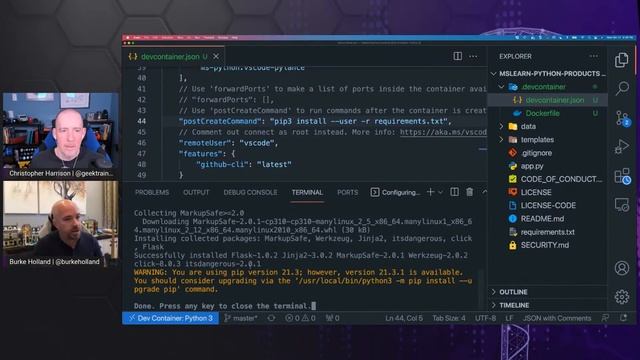This screenshot has width=640, height=360.
Task: Open Source Control view with badge
Action: 622,118
